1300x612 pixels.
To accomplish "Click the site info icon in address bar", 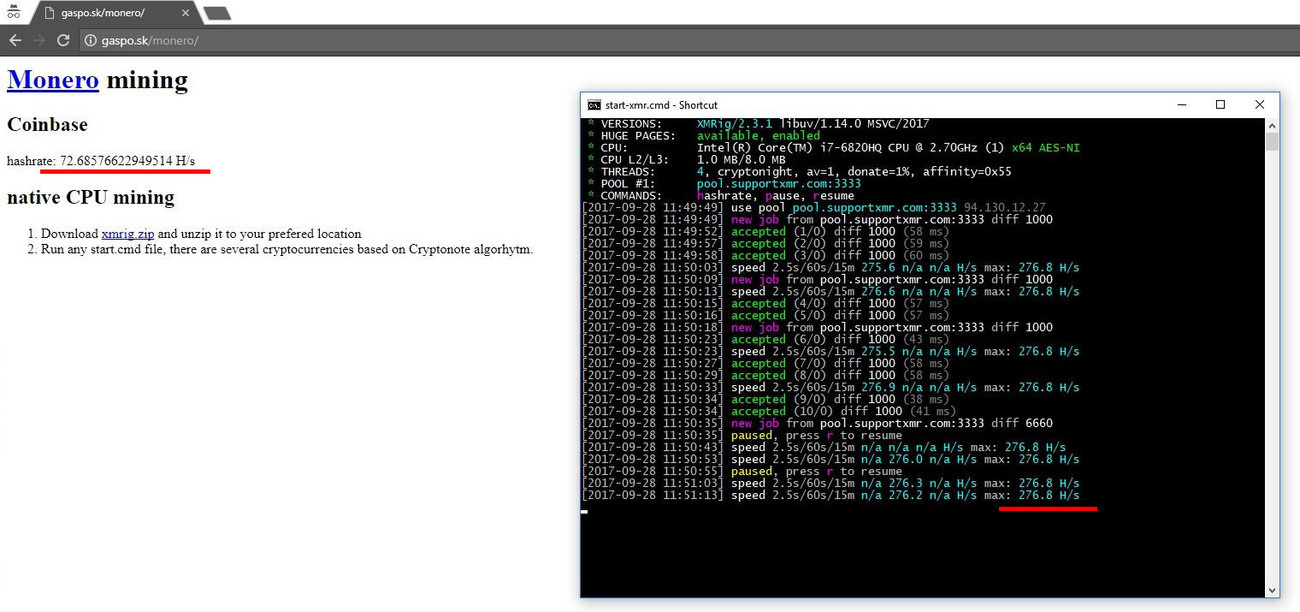I will pyautogui.click(x=90, y=41).
